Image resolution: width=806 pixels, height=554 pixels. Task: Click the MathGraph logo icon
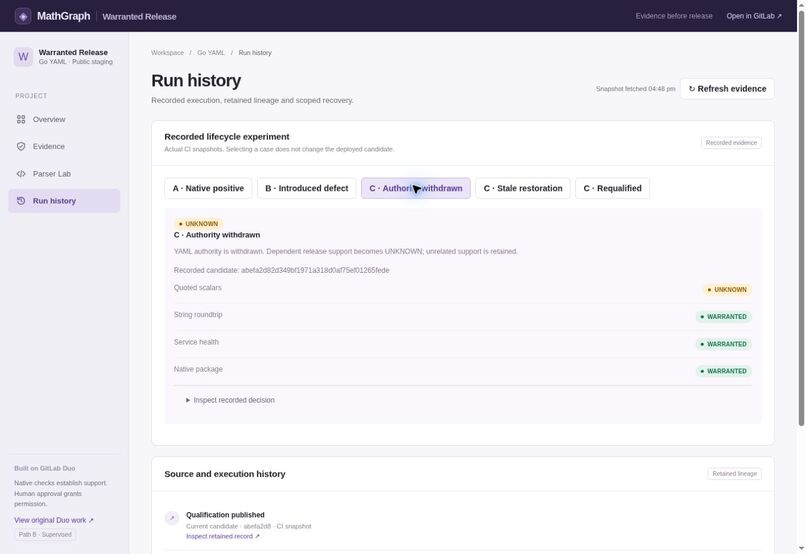(x=23, y=16)
